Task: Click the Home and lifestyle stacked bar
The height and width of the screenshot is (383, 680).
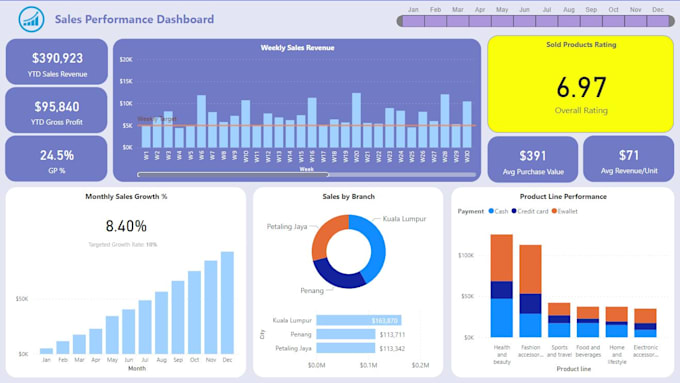Action: [617, 322]
